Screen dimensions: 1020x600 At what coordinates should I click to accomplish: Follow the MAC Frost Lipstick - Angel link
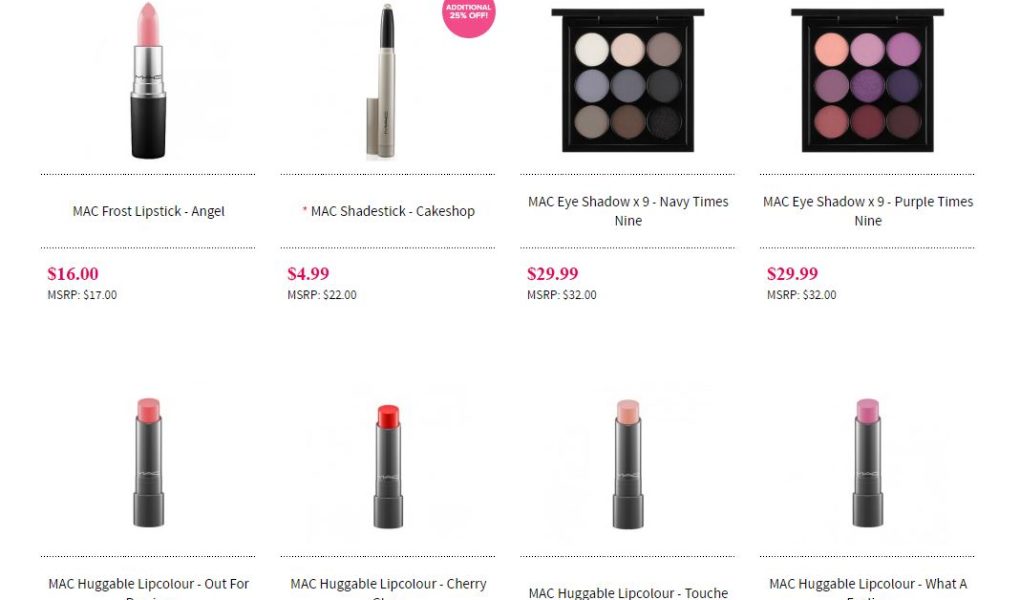pos(148,211)
